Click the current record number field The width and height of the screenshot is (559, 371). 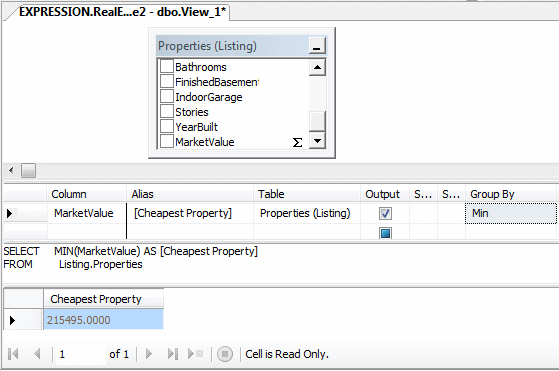81,354
